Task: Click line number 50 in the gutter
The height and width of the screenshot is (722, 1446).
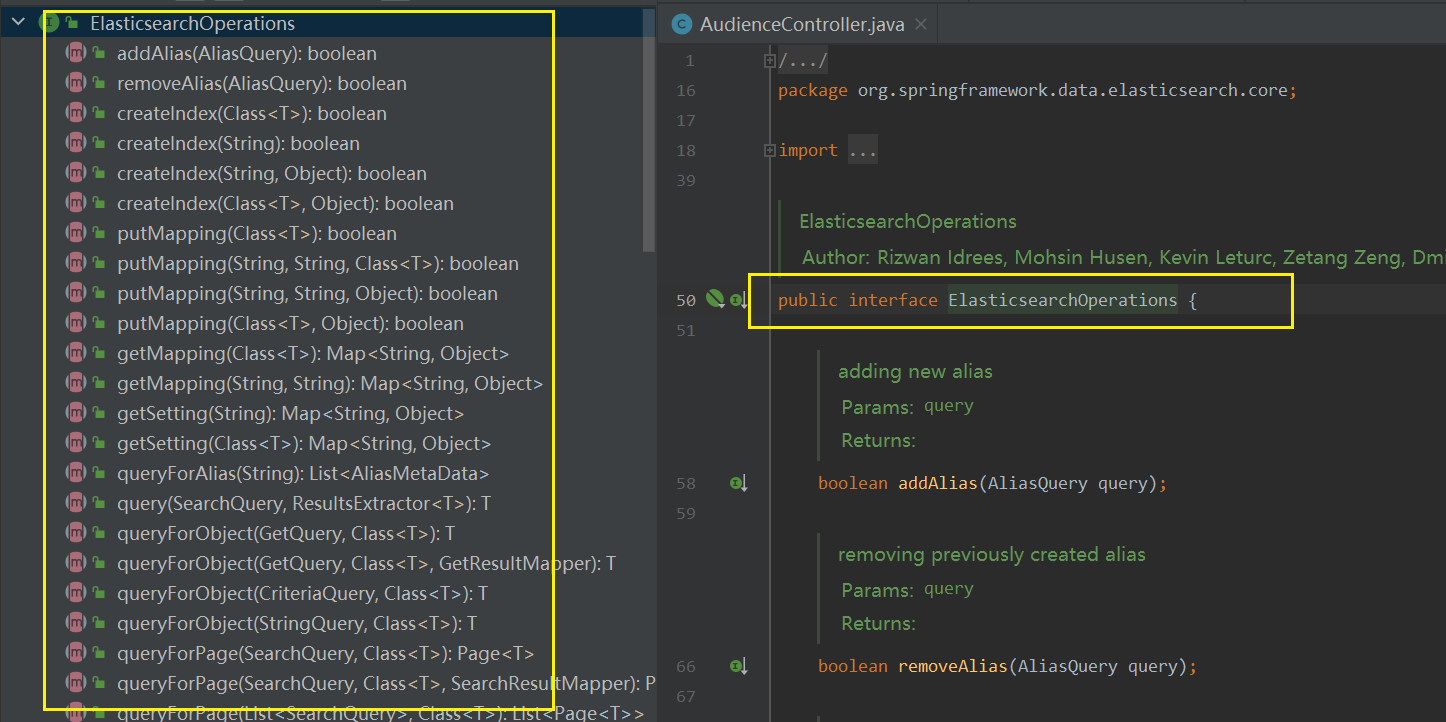Action: click(x=685, y=300)
